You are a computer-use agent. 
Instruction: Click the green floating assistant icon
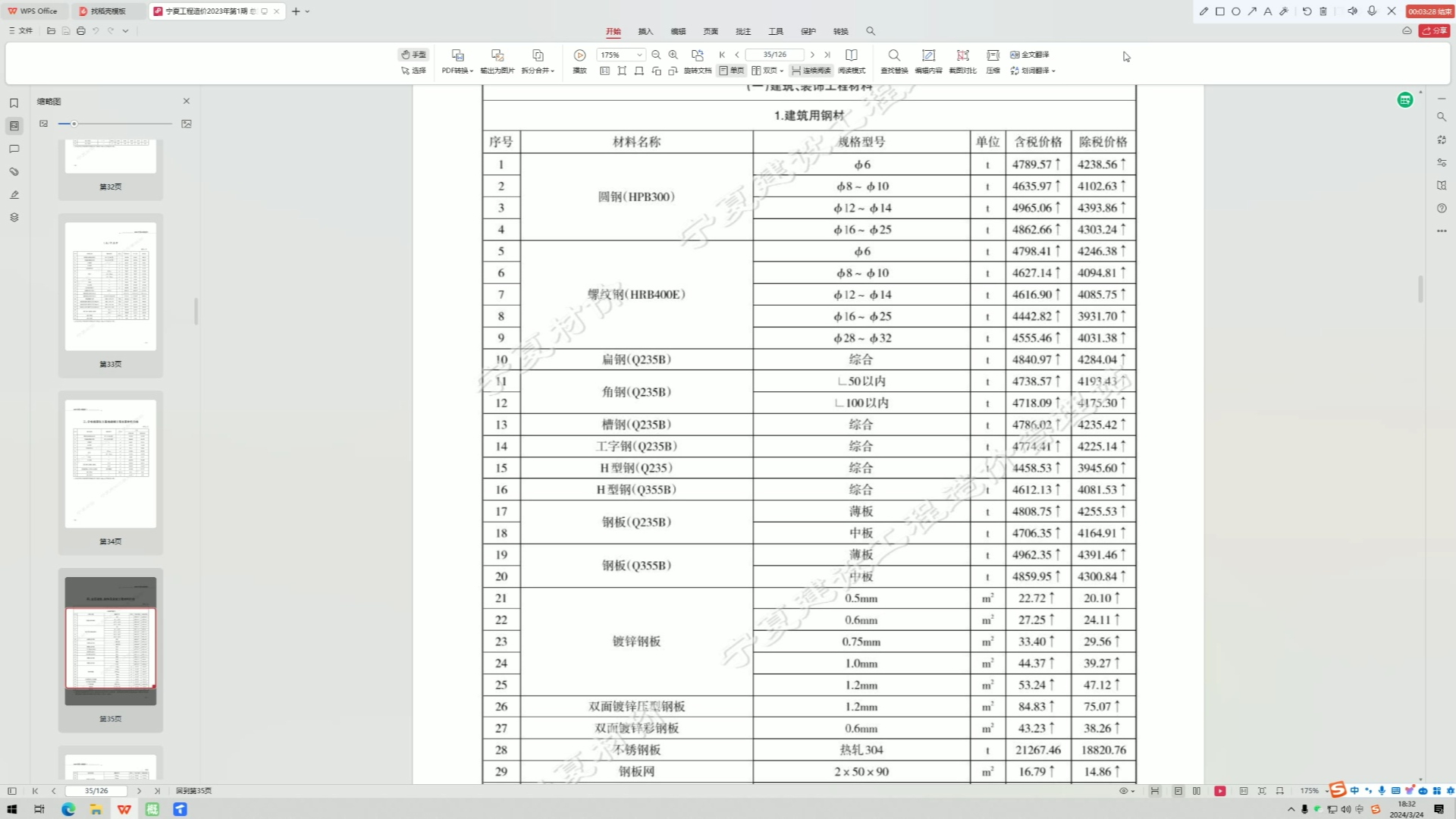coord(1405,100)
